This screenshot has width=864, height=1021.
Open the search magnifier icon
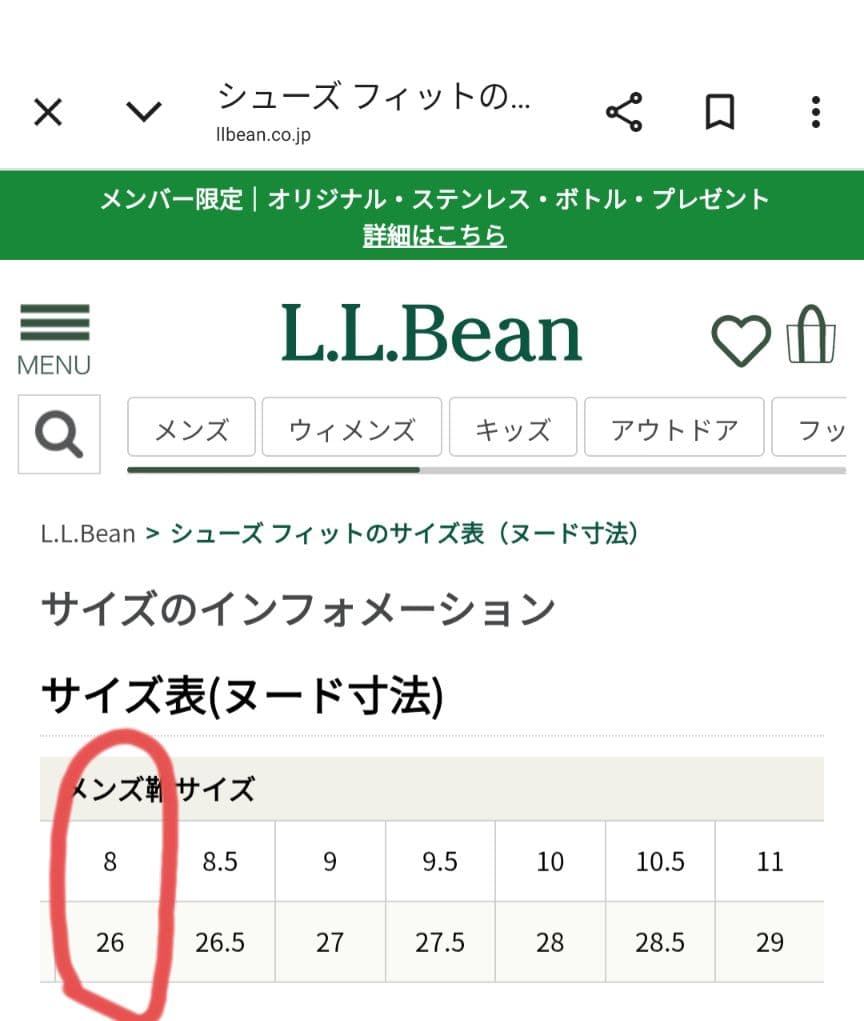point(58,434)
